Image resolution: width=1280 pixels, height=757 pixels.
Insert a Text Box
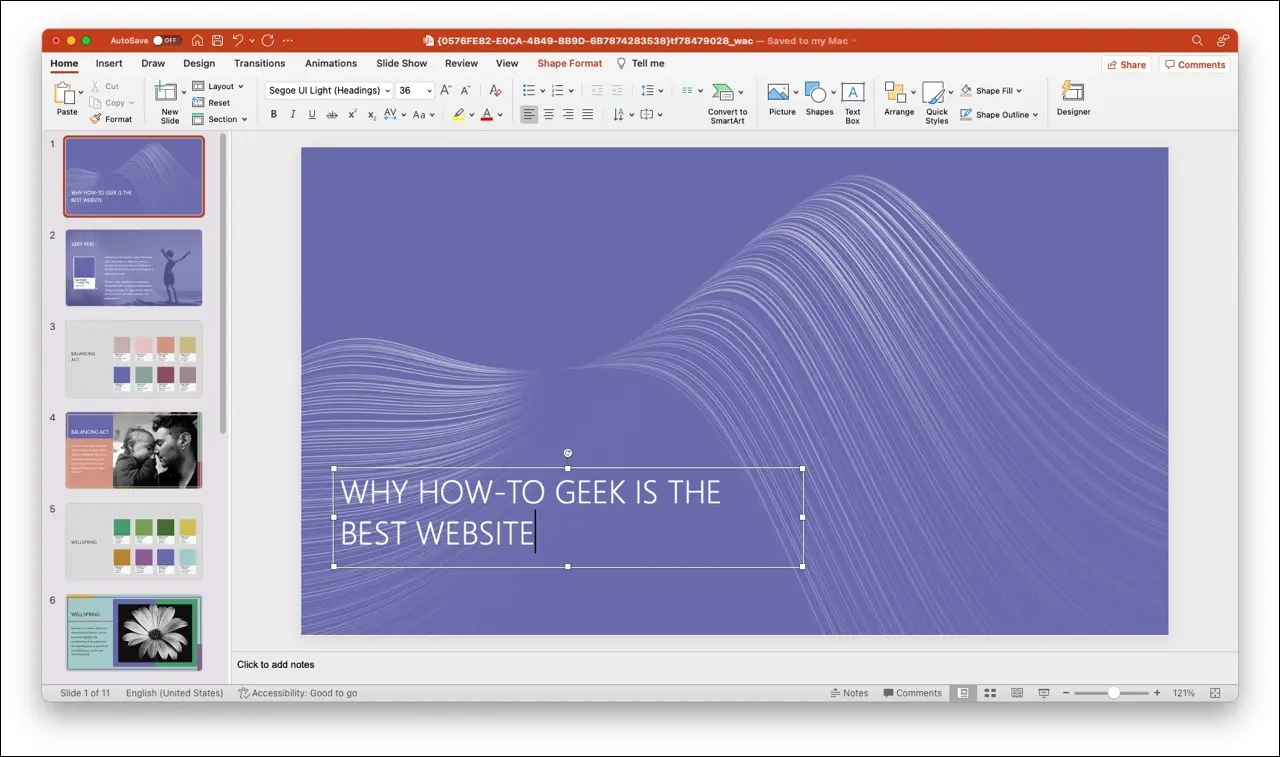click(x=852, y=103)
